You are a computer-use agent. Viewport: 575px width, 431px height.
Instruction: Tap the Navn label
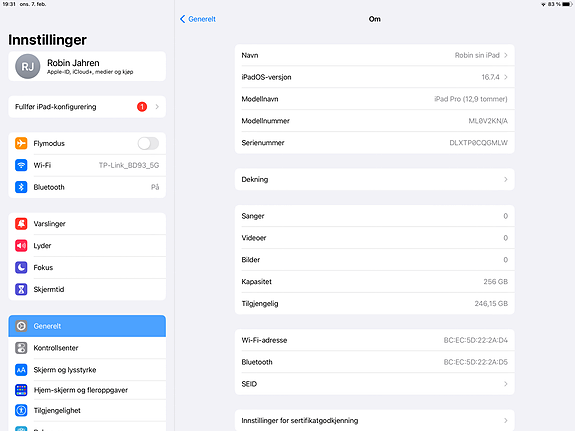point(250,55)
